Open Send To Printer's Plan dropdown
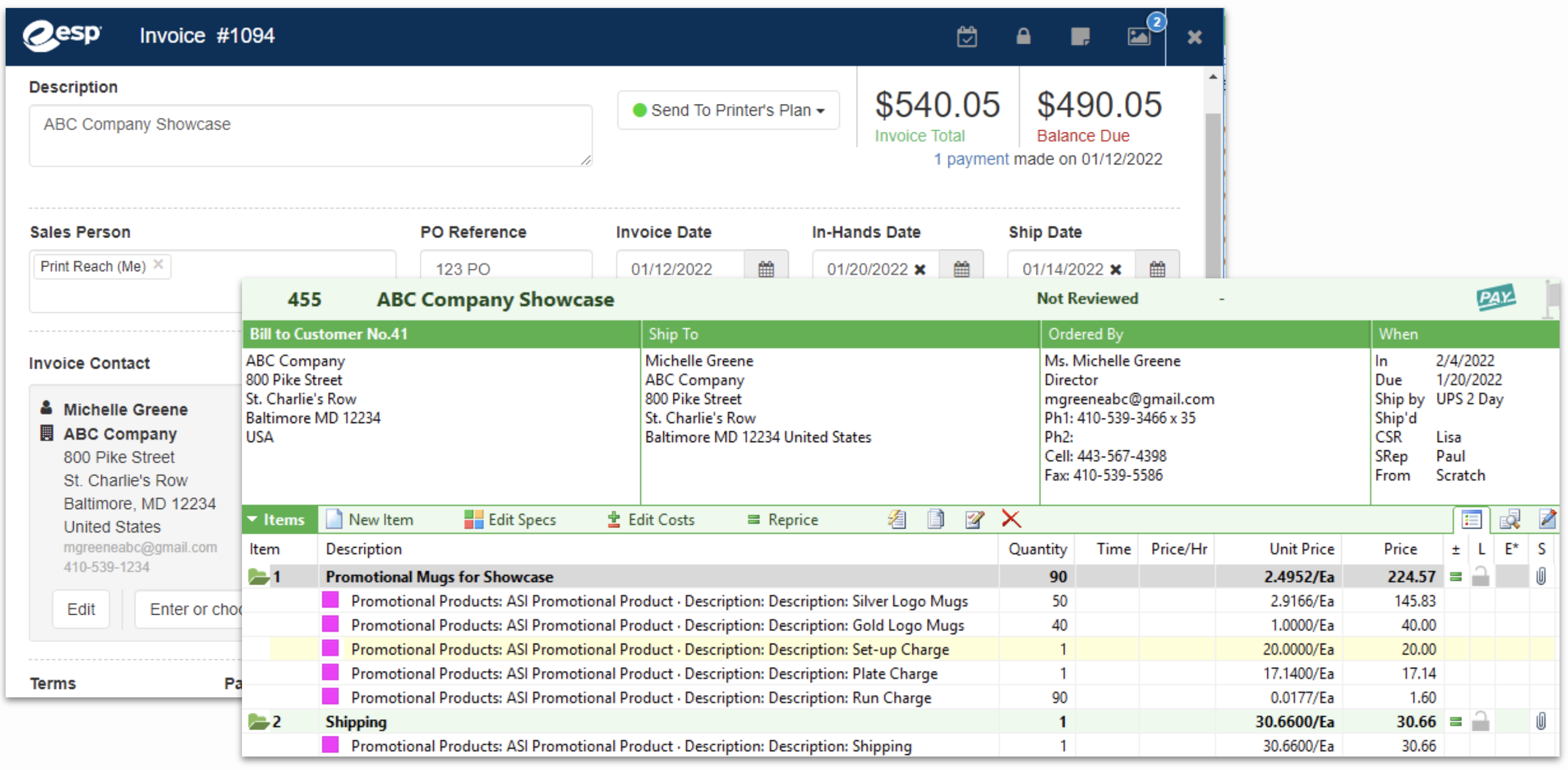 point(729,110)
